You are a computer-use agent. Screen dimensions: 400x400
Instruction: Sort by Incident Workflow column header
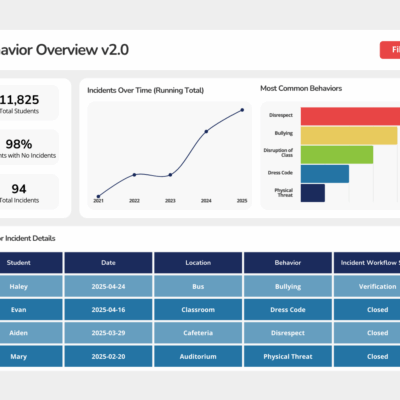[x=367, y=263]
